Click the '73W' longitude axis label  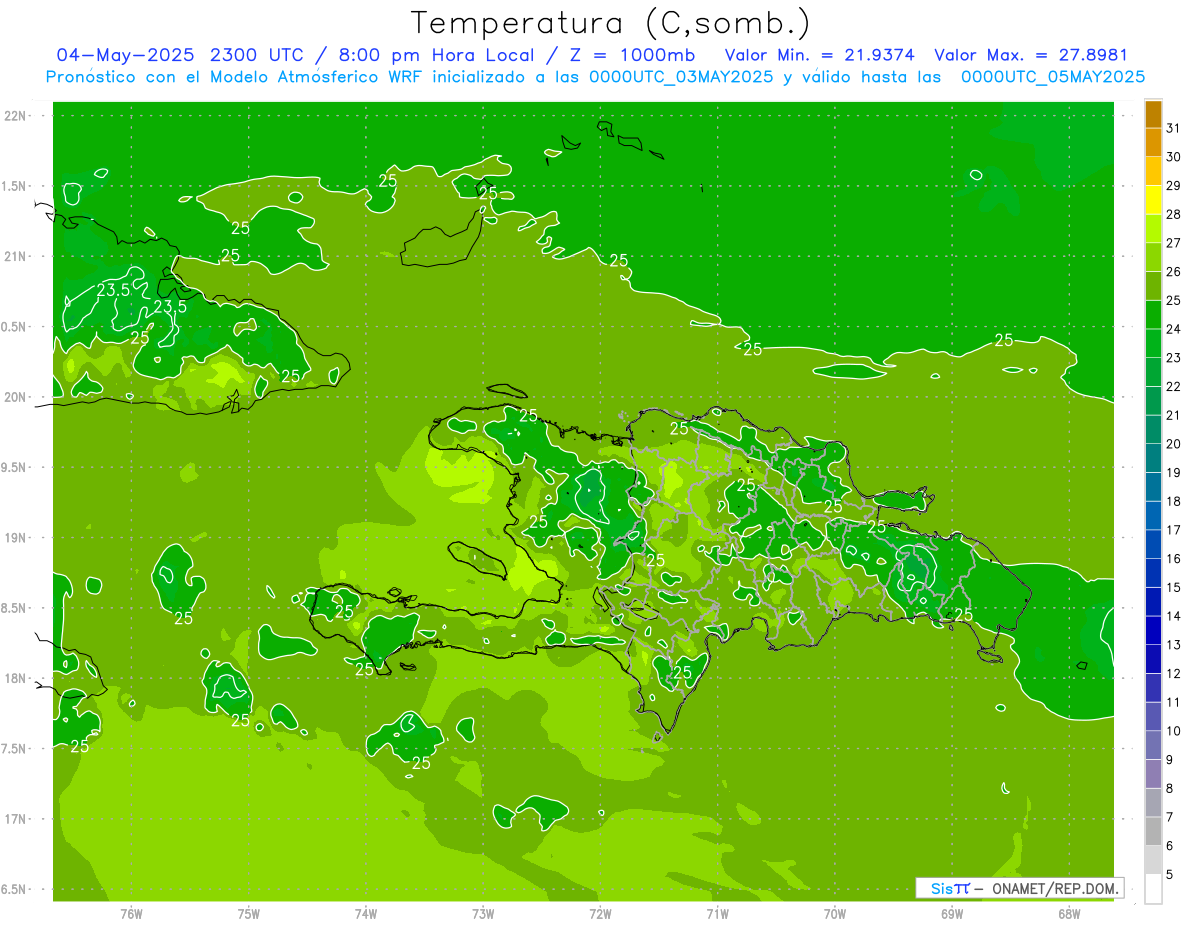[483, 913]
